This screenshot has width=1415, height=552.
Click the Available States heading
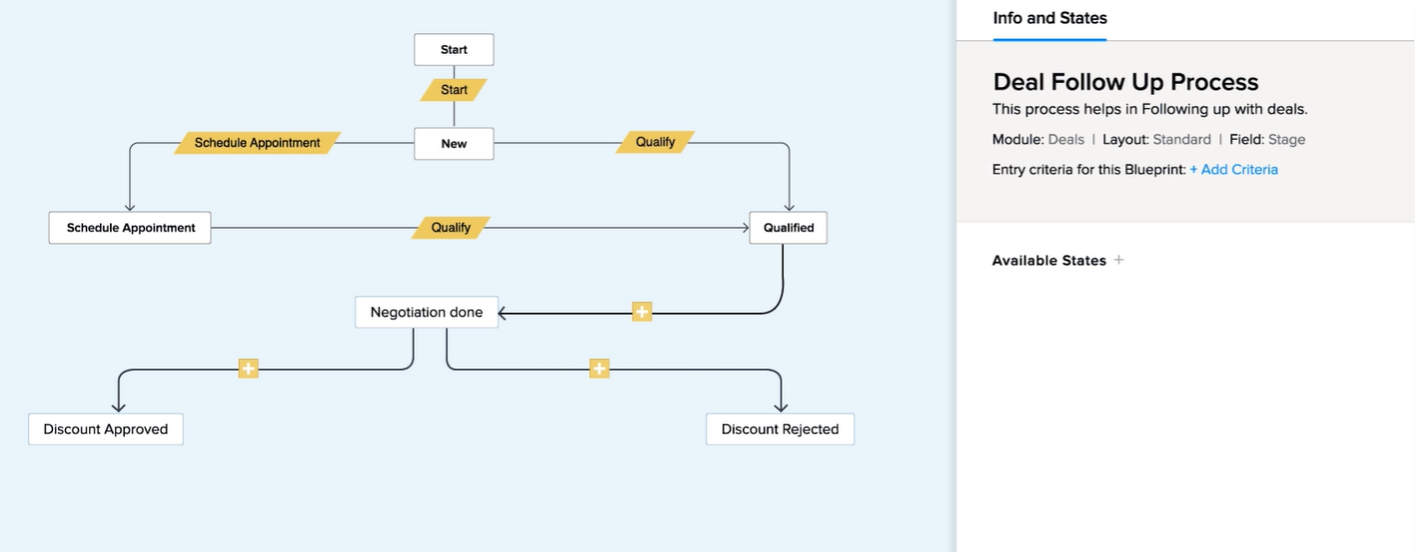pyautogui.click(x=1049, y=260)
